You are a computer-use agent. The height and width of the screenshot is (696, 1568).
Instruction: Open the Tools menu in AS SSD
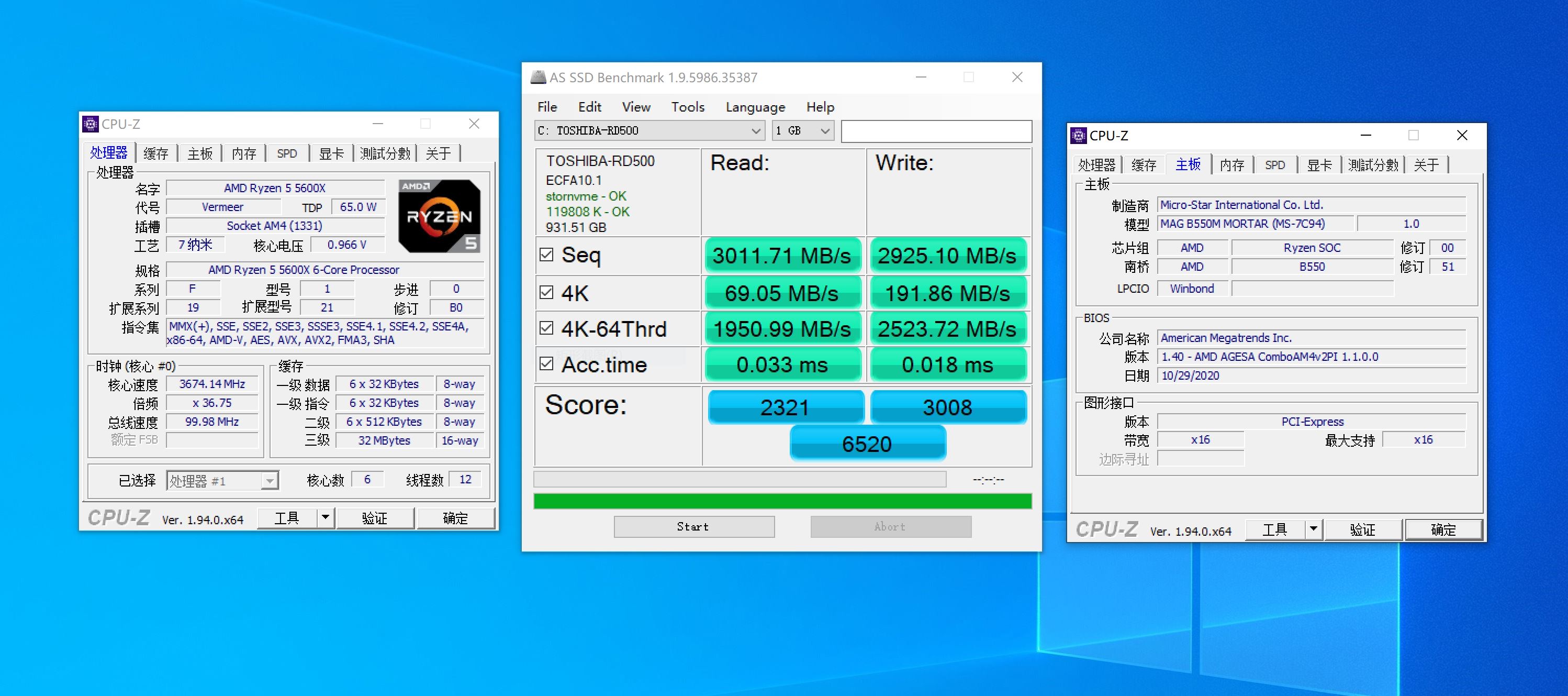(x=687, y=107)
